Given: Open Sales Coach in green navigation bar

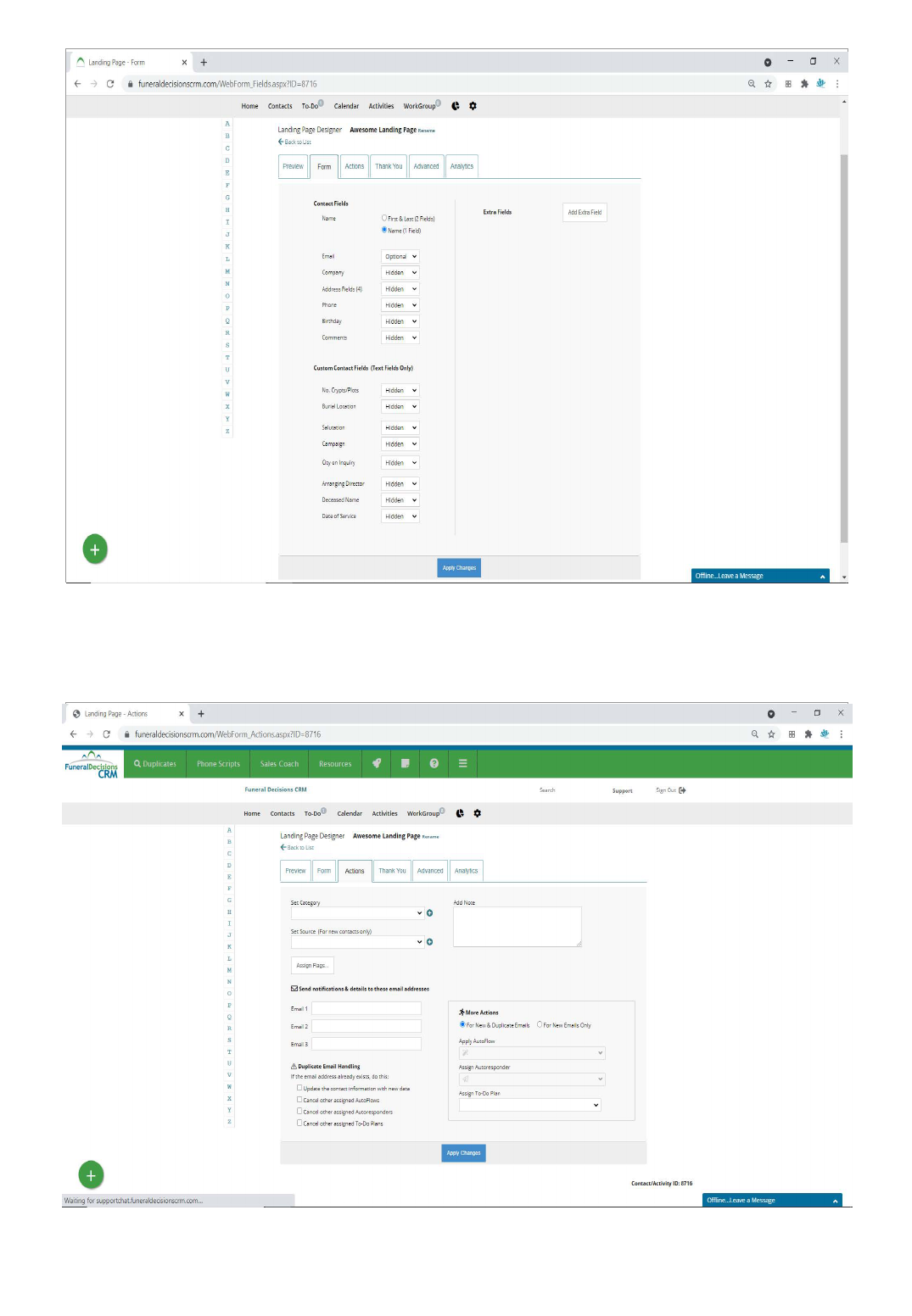Looking at the screenshot, I should tap(279, 764).
